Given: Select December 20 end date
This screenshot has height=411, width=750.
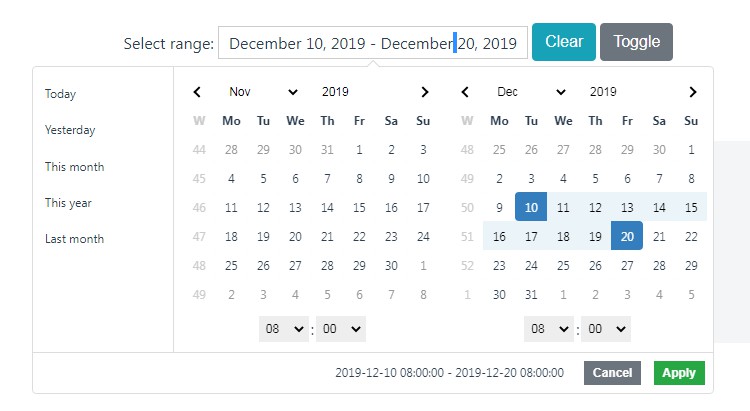Looking at the screenshot, I should pyautogui.click(x=627, y=236).
